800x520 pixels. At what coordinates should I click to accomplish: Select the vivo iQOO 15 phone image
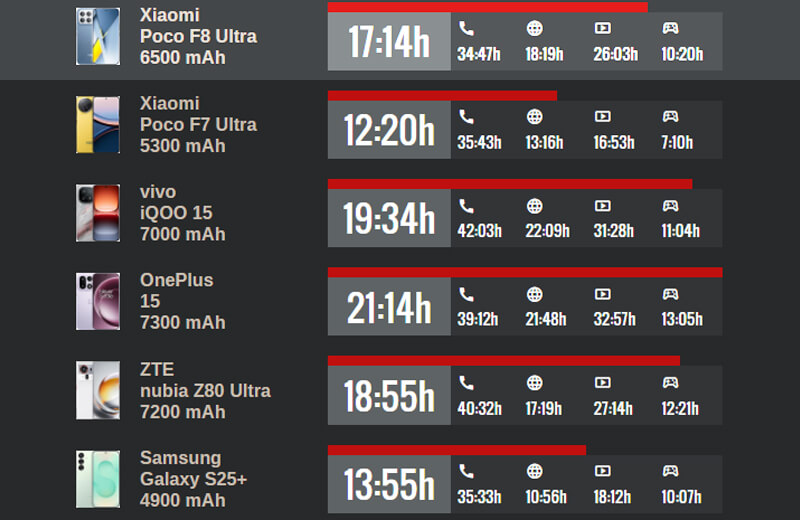coord(98,213)
